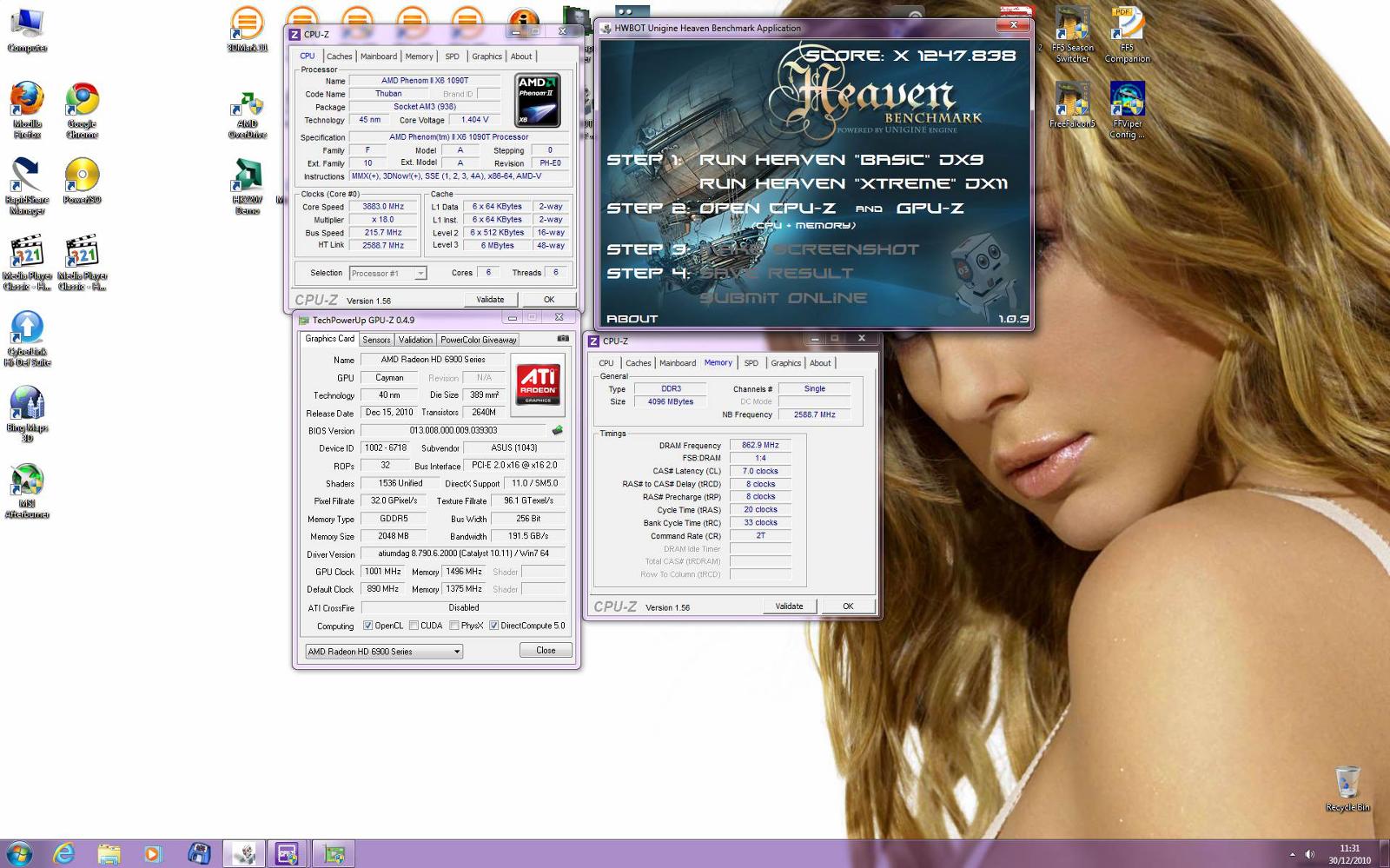The image size is (1390, 868).
Task: Toggle the CUDA checkbox in GPU-Z
Action: (x=414, y=626)
